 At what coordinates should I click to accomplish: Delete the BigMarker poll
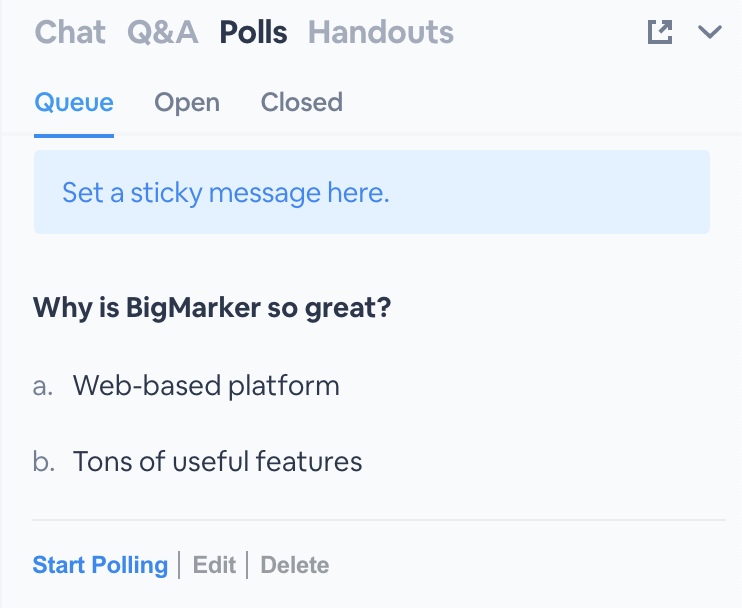click(x=294, y=565)
